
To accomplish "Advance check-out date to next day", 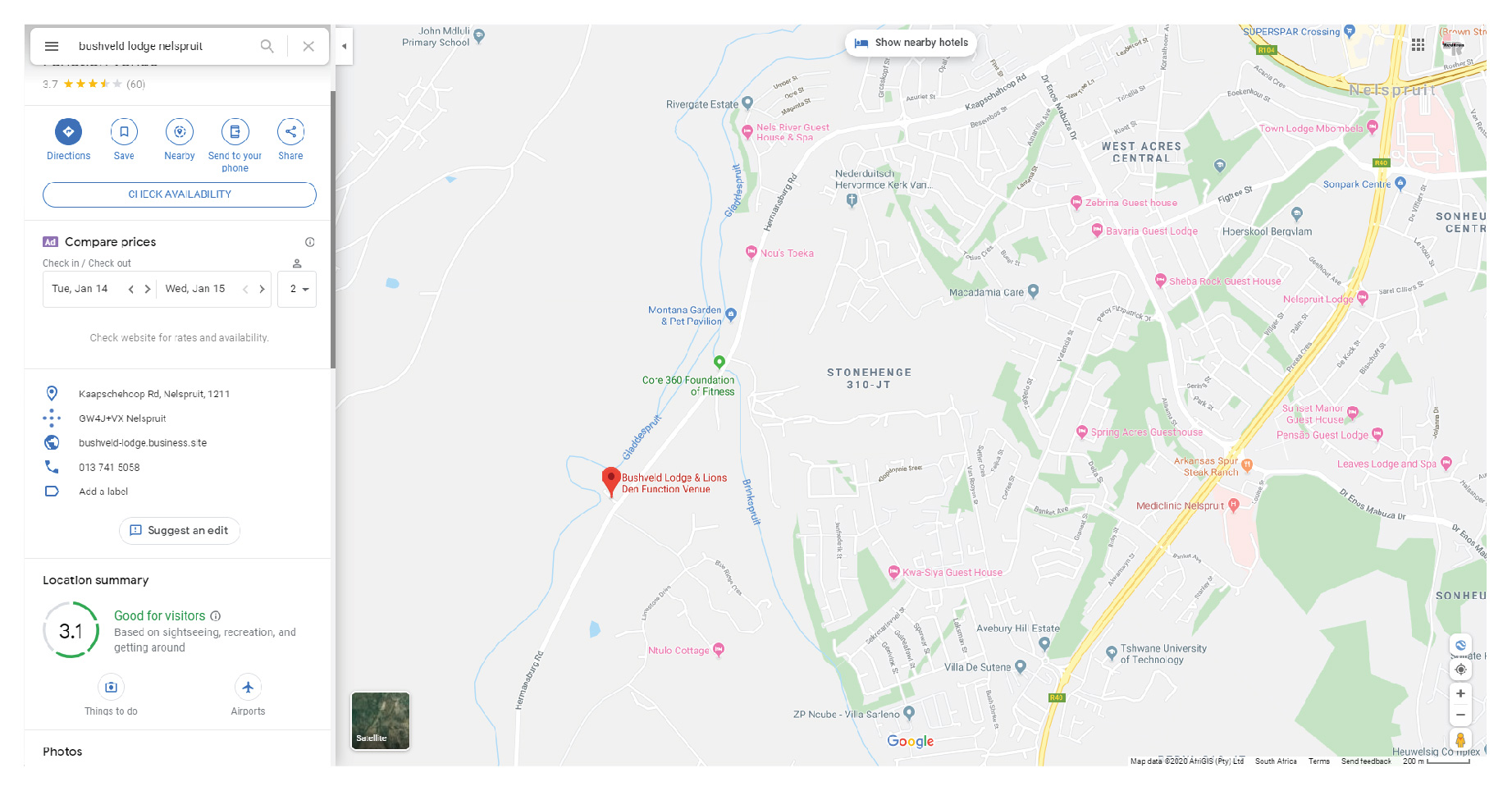I will click(x=262, y=289).
